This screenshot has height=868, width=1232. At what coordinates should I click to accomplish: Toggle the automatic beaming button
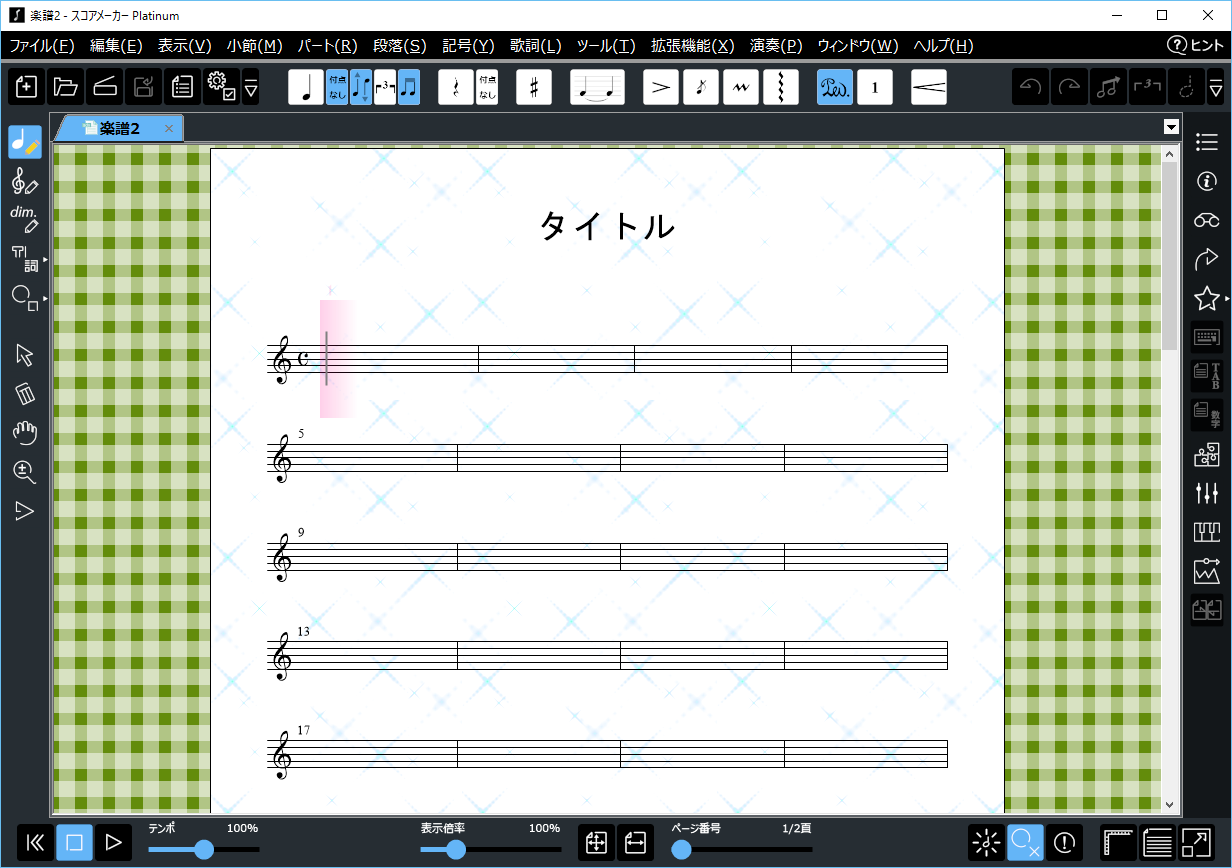409,88
